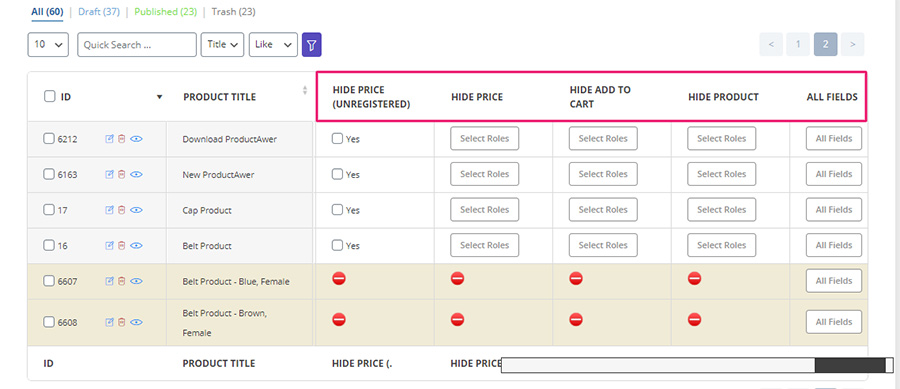This screenshot has width=900, height=389.
Task: Go to next page arrow
Action: pyautogui.click(x=853, y=44)
